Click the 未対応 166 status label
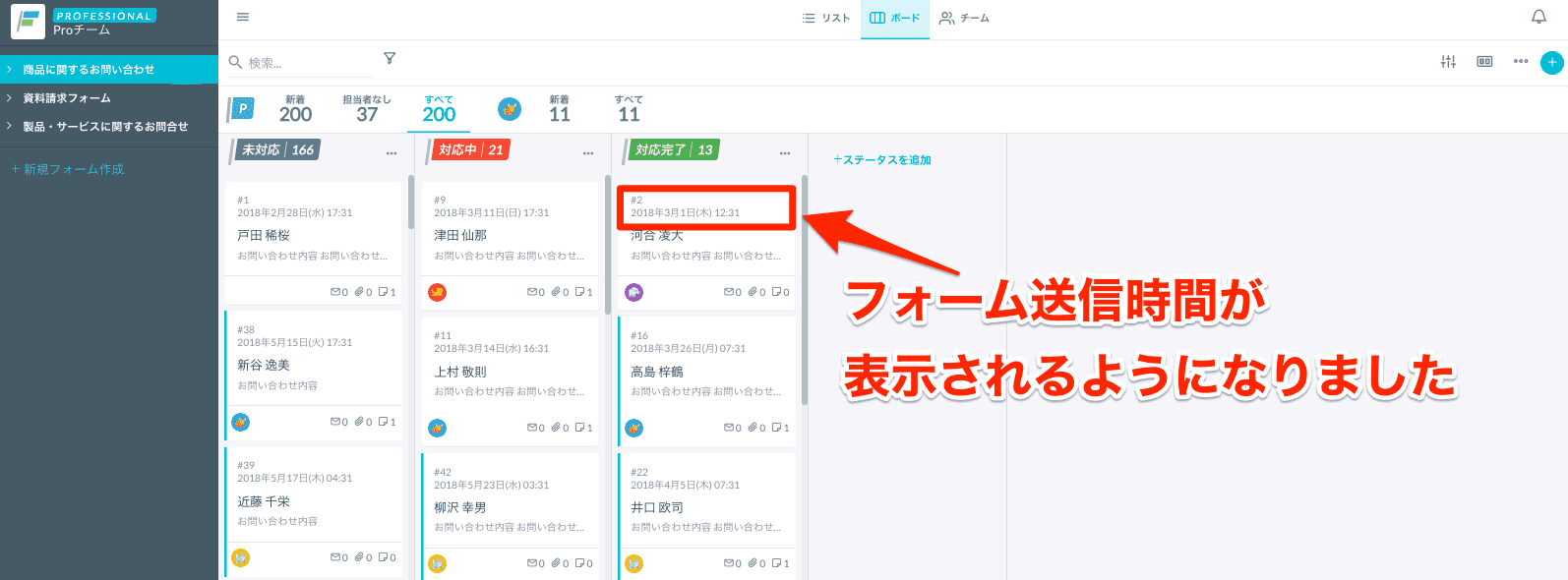 coord(277,150)
